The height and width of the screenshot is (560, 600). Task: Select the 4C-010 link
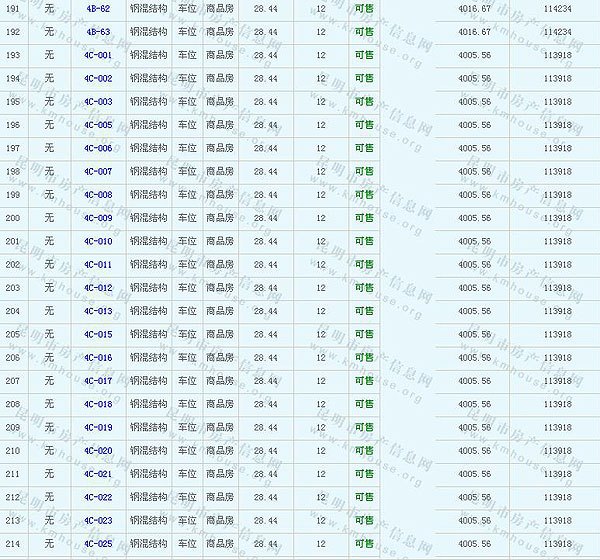(x=98, y=241)
